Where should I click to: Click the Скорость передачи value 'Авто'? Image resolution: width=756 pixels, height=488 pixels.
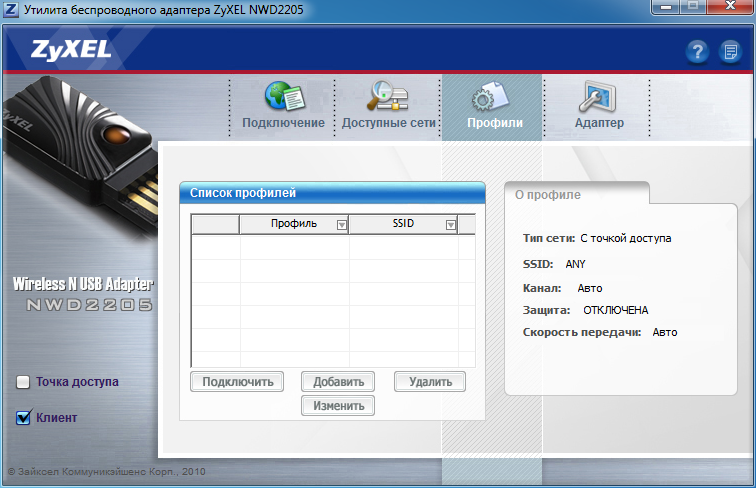(x=665, y=332)
